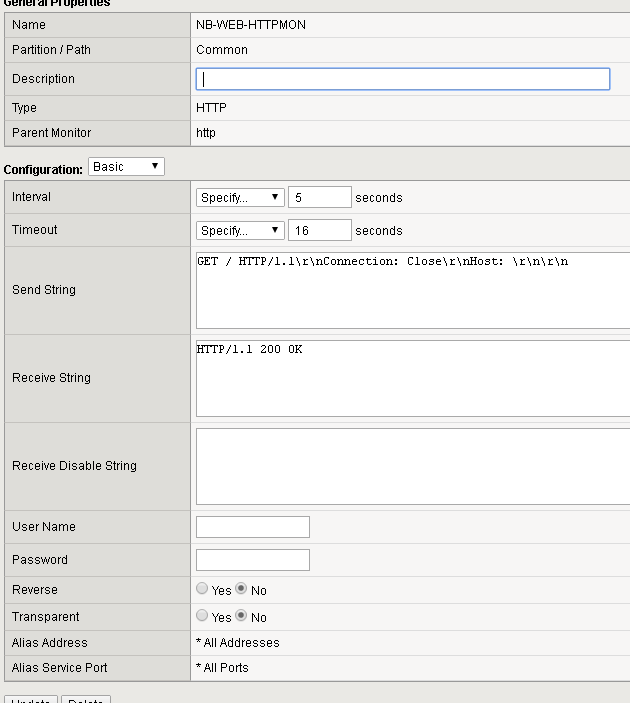This screenshot has width=630, height=703.
Task: Enable Transparent by choosing Yes
Action: click(x=203, y=616)
